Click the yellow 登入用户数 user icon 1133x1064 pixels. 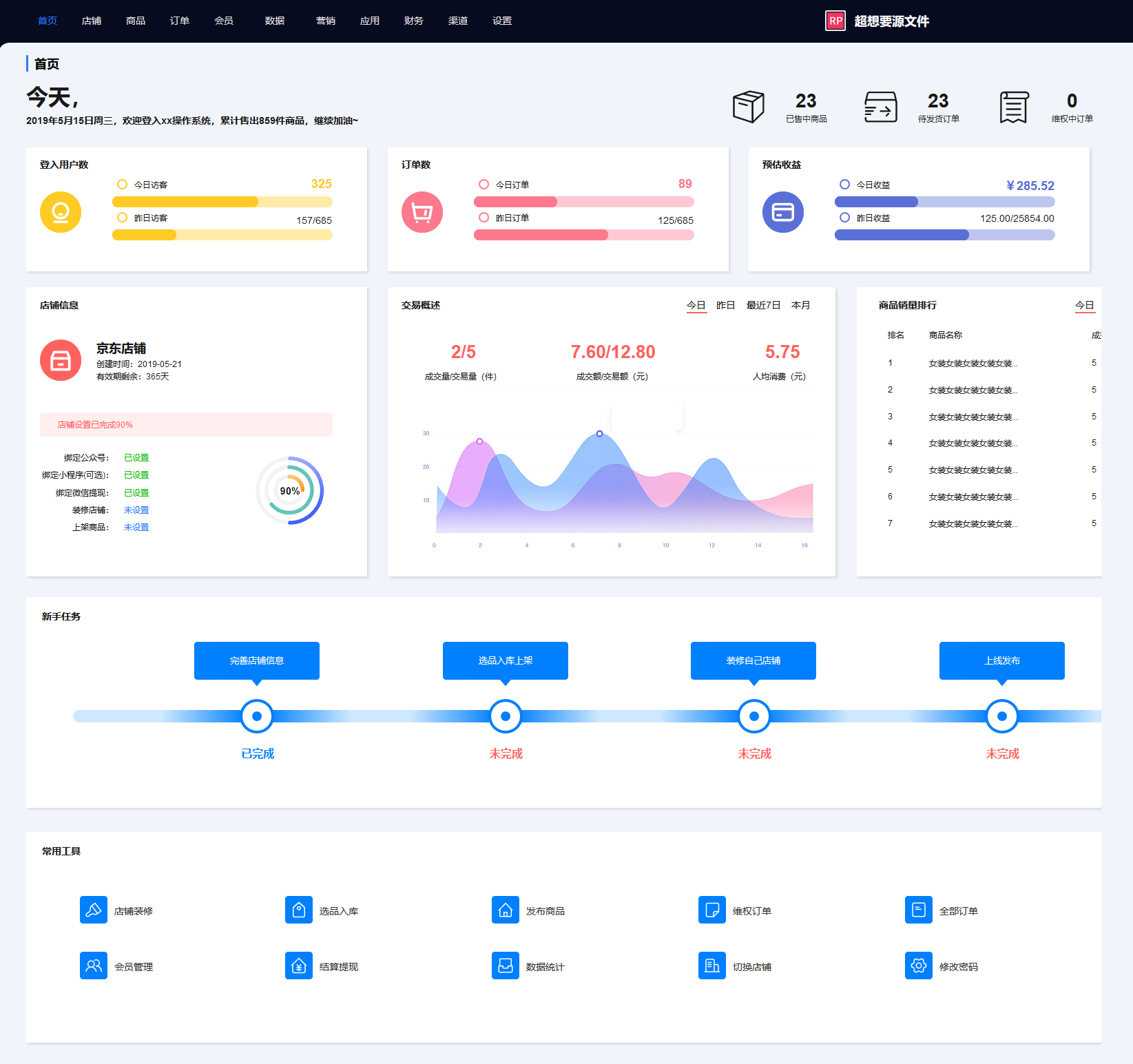point(61,212)
